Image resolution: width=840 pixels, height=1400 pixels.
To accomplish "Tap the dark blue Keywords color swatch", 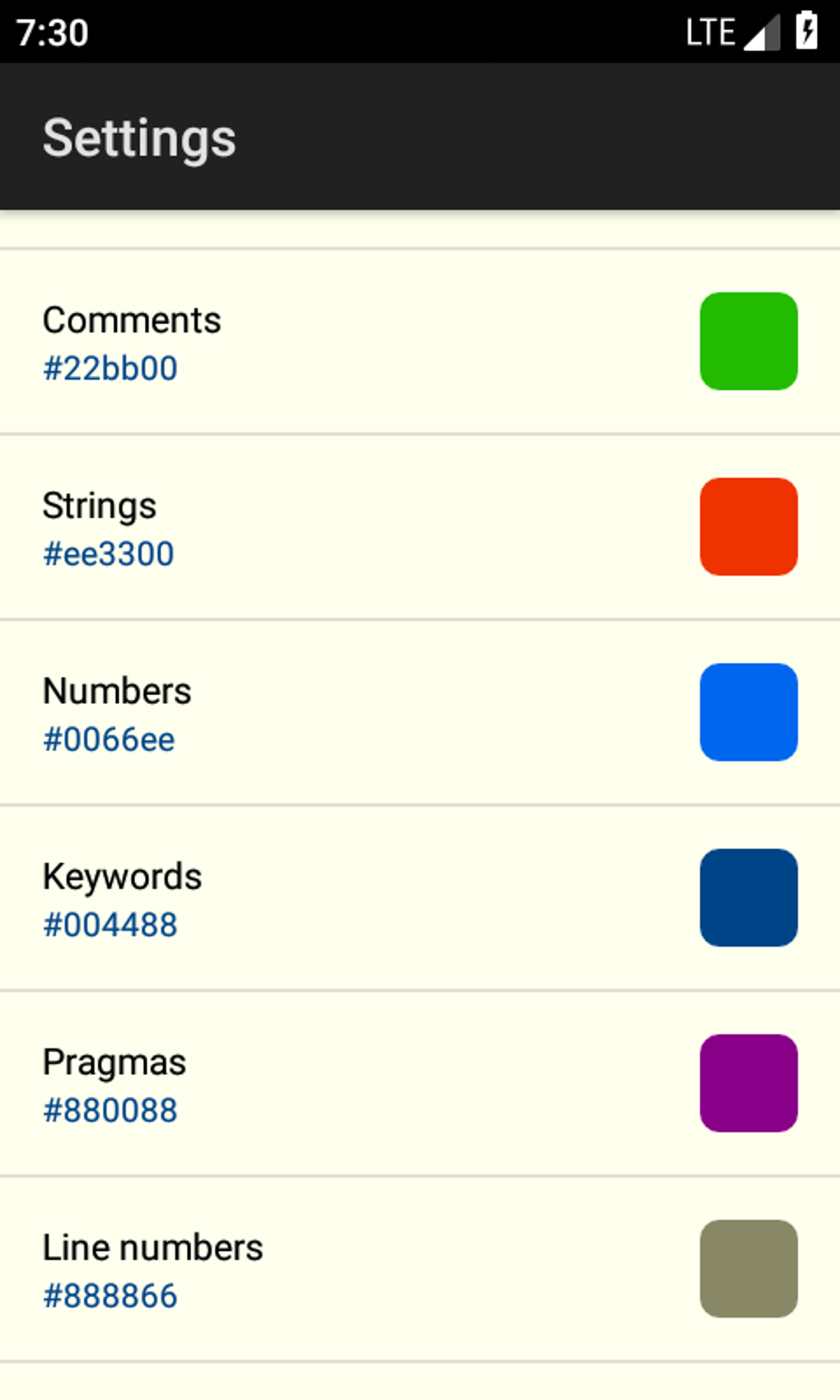I will [749, 898].
